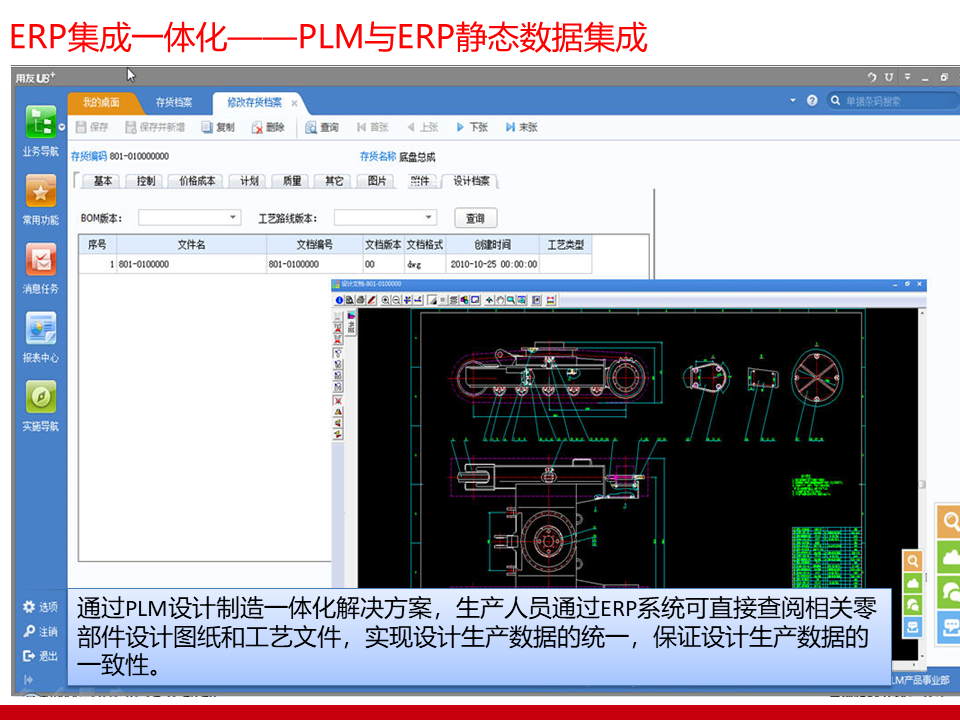Click the blue help question mark icon
Image resolution: width=960 pixels, height=720 pixels.
[x=812, y=100]
